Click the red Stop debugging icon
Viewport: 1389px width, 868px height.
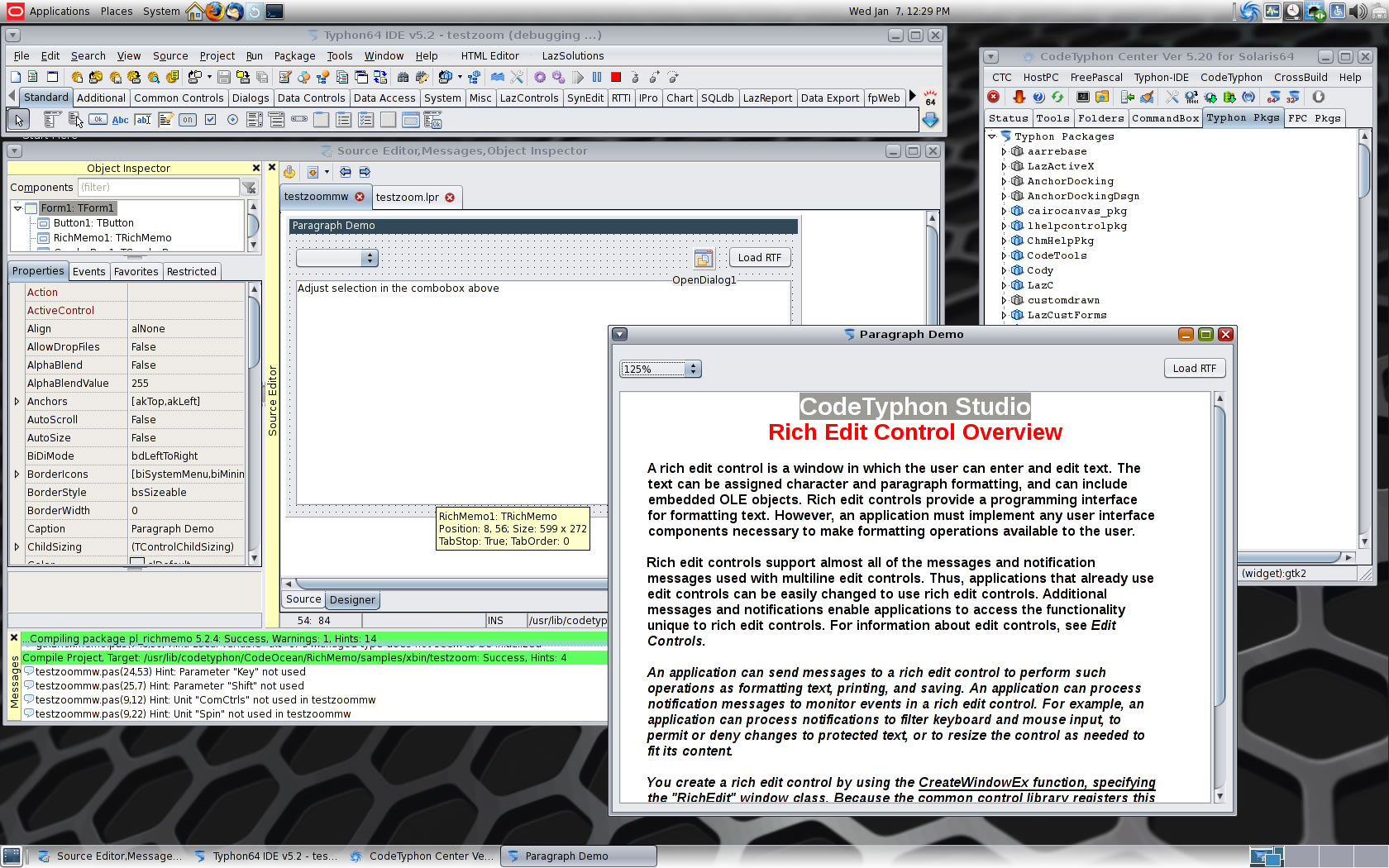616,77
